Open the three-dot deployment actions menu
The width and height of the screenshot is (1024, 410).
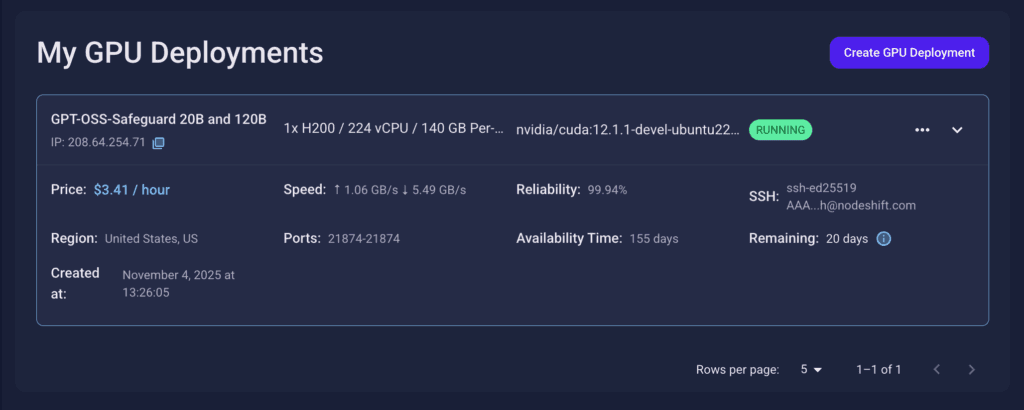[922, 130]
